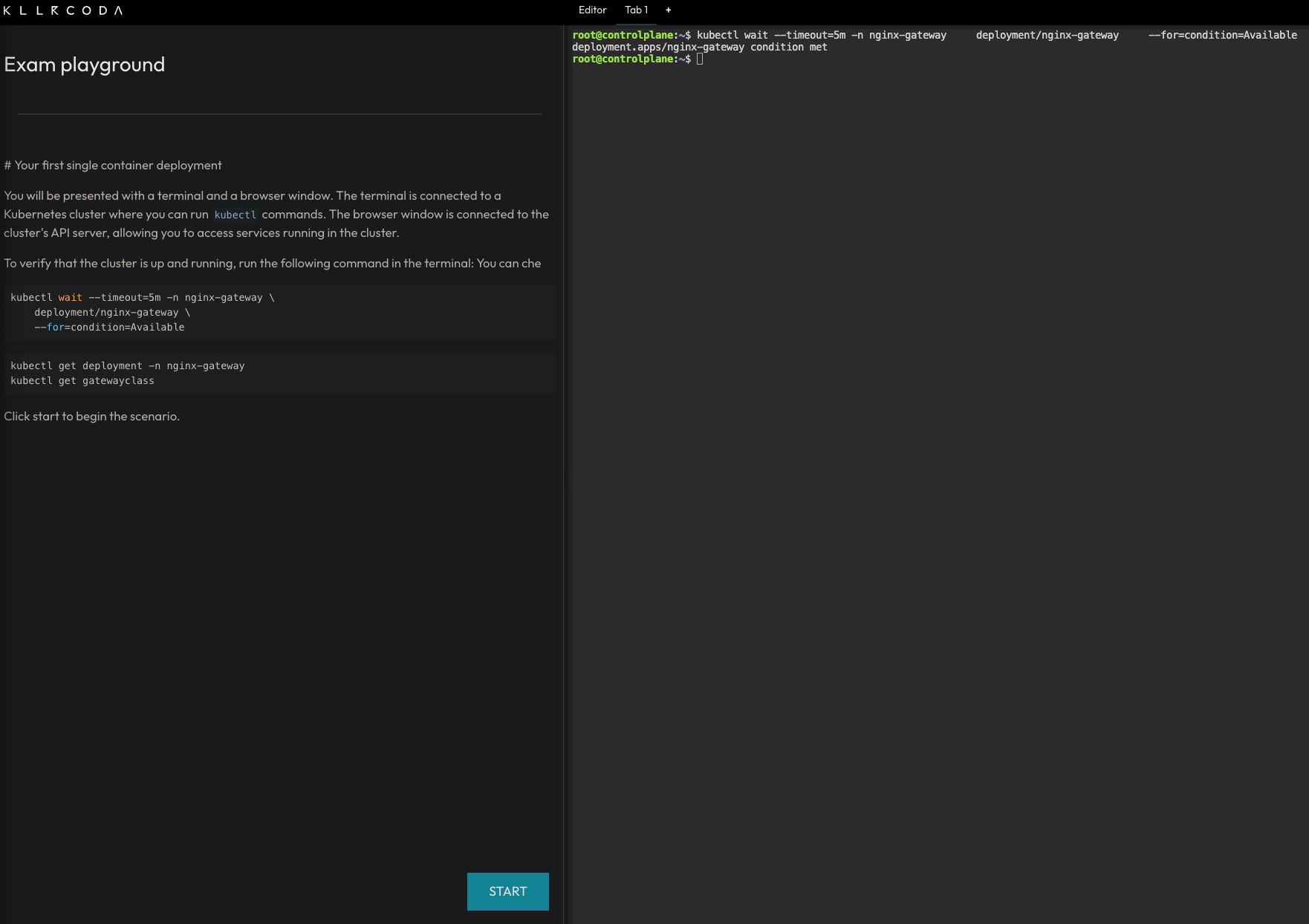Open a new terminal tab with plus icon

tap(668, 10)
